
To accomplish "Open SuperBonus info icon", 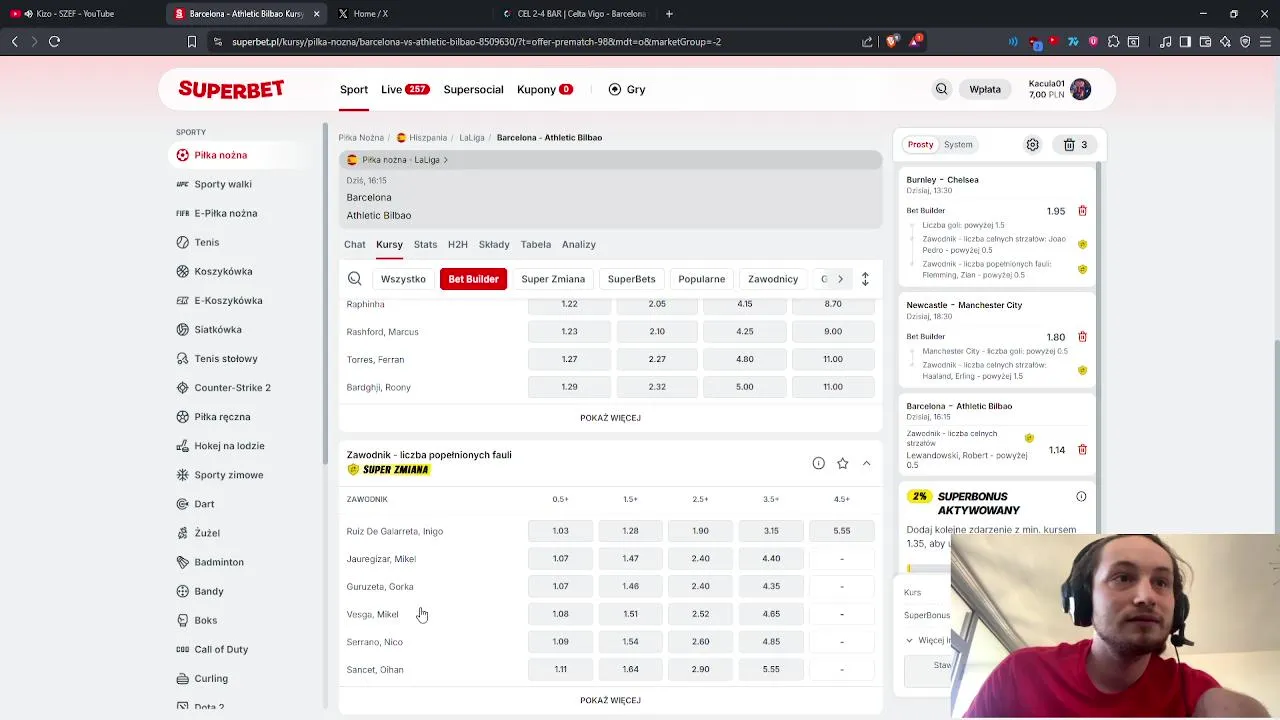I will (1081, 496).
